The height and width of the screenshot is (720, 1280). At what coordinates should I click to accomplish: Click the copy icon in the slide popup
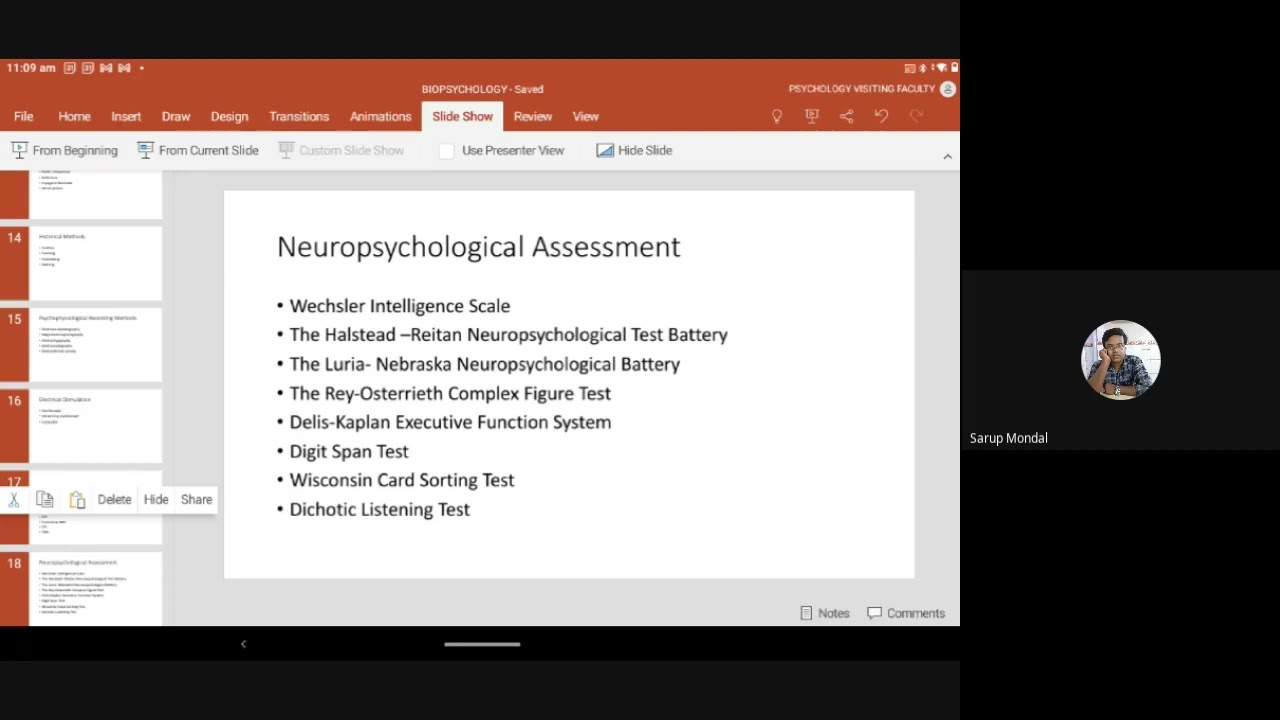pyautogui.click(x=45, y=500)
